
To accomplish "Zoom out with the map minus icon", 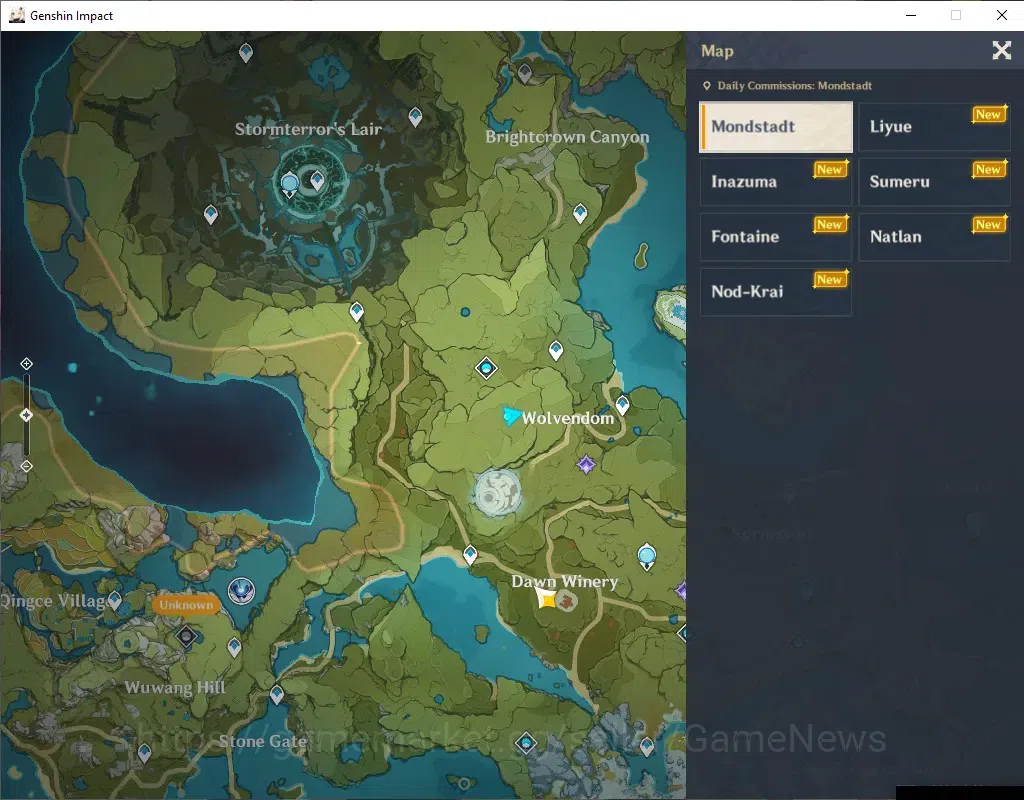I will click(26, 466).
